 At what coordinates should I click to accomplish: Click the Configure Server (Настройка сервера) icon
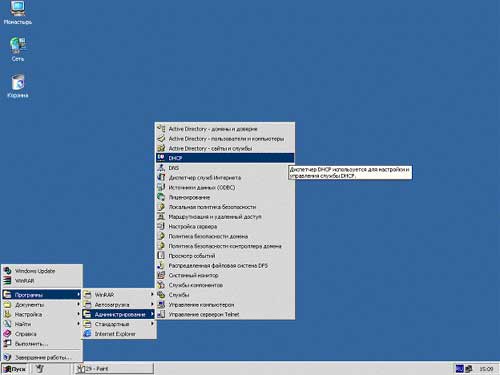click(161, 226)
